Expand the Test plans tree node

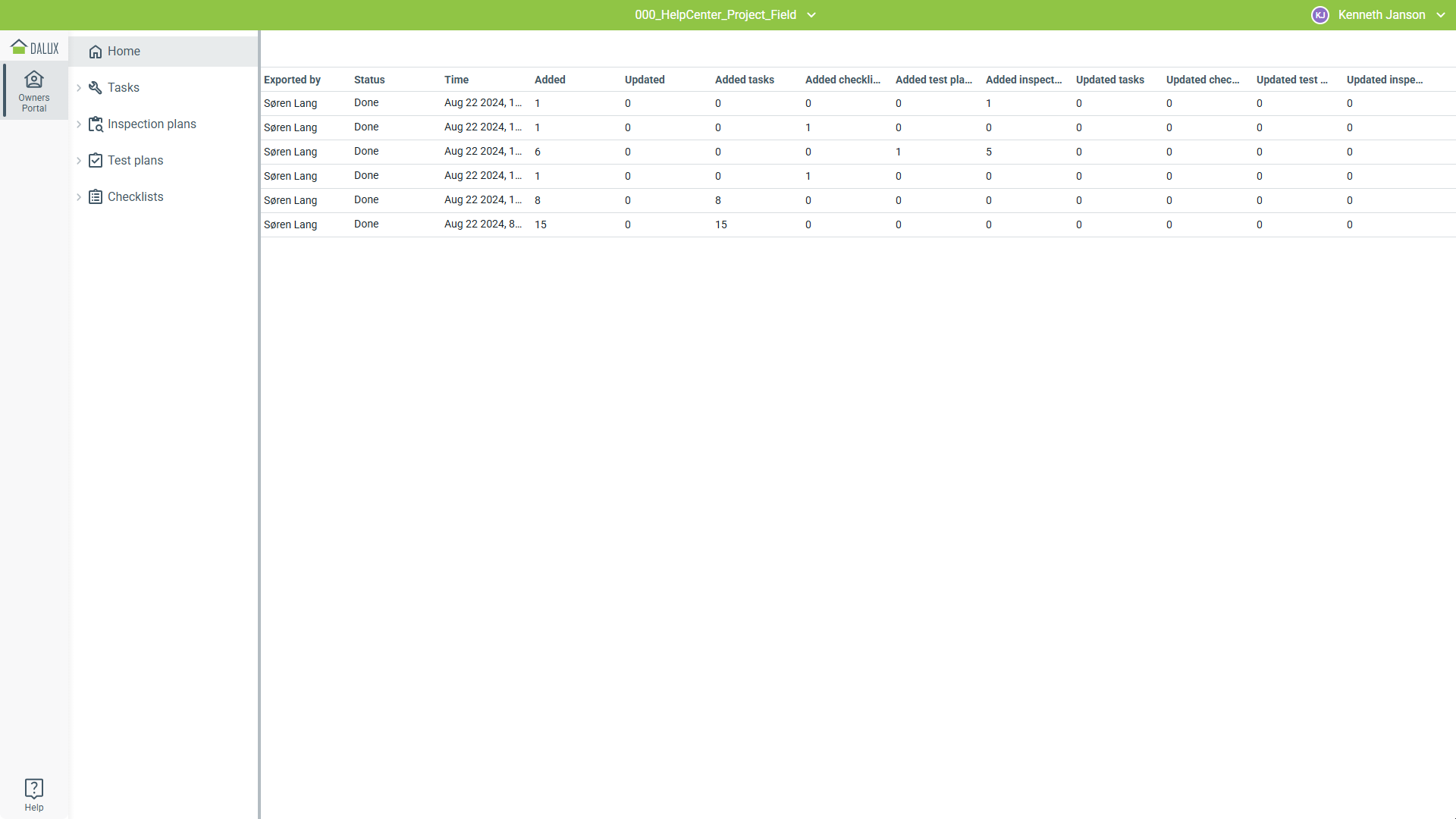[x=79, y=161]
